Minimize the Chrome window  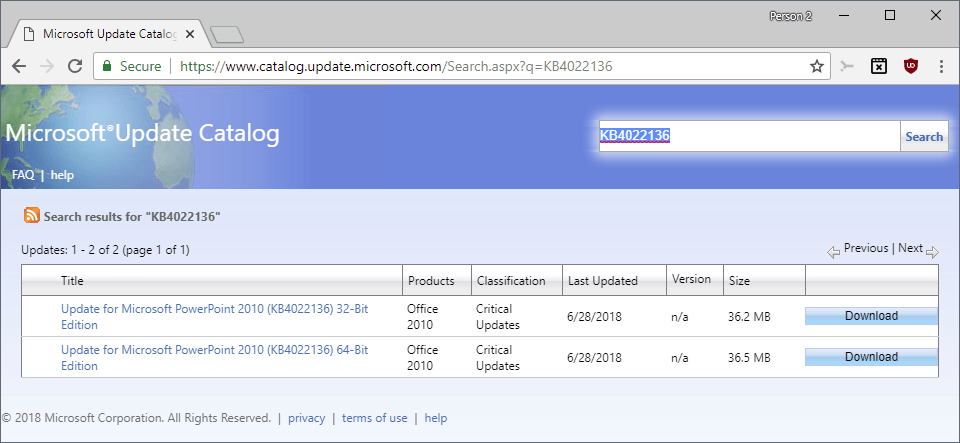coord(844,16)
